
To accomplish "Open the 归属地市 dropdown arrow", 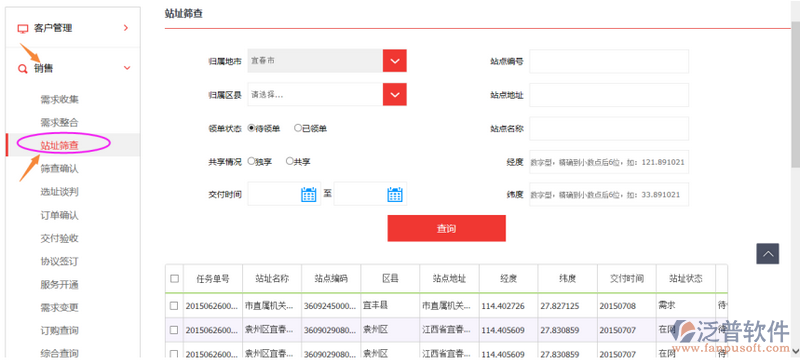I will point(394,61).
